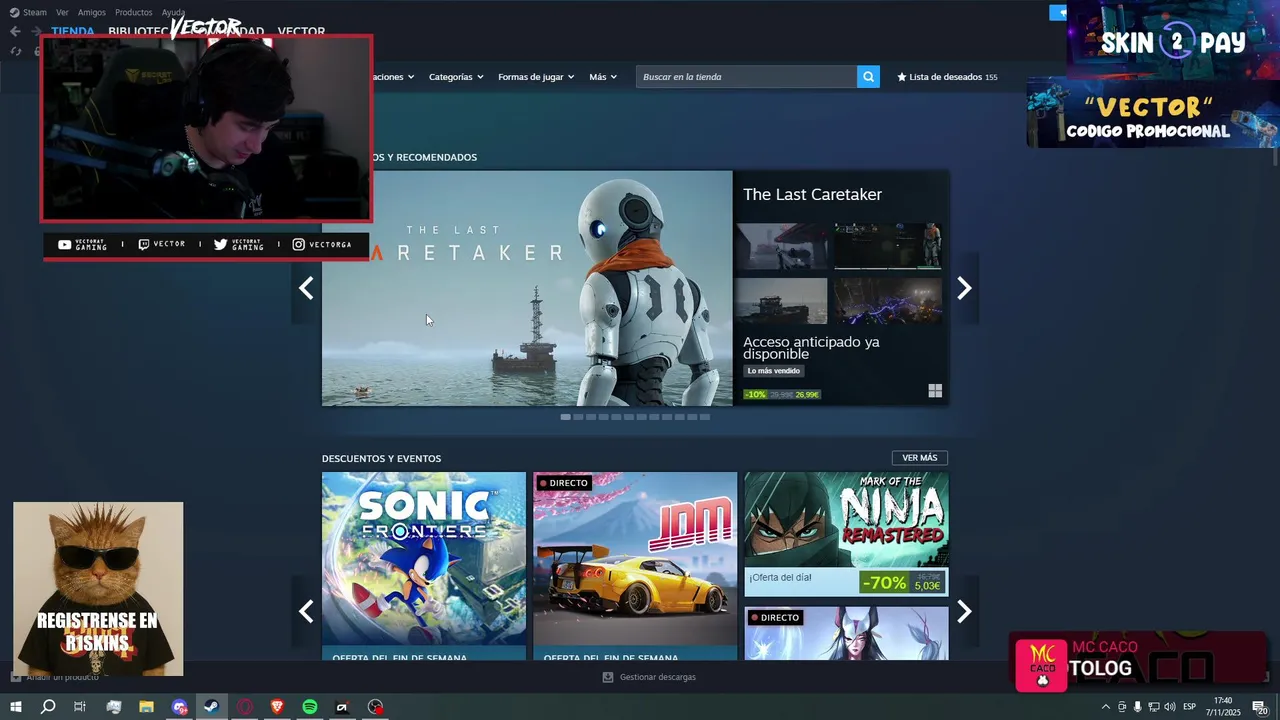Viewport: 1280px width, 720px height.
Task: Click DESCUENTOS Y EVENTOS heading
Action: tap(381, 458)
